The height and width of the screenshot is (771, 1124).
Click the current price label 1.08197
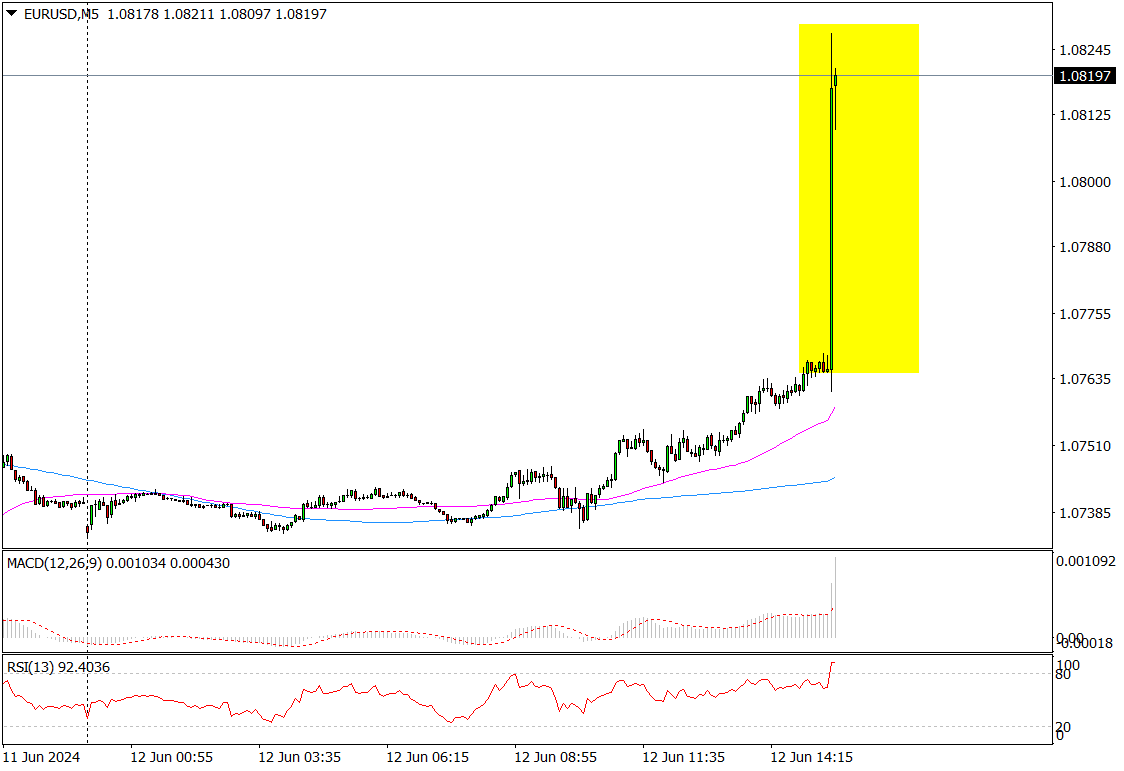coord(1085,76)
